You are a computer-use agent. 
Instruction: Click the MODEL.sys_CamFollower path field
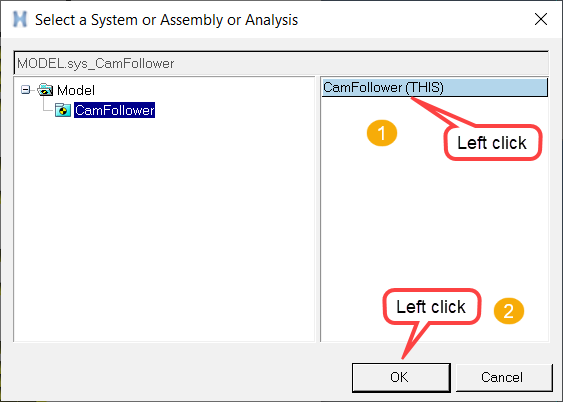[281, 63]
